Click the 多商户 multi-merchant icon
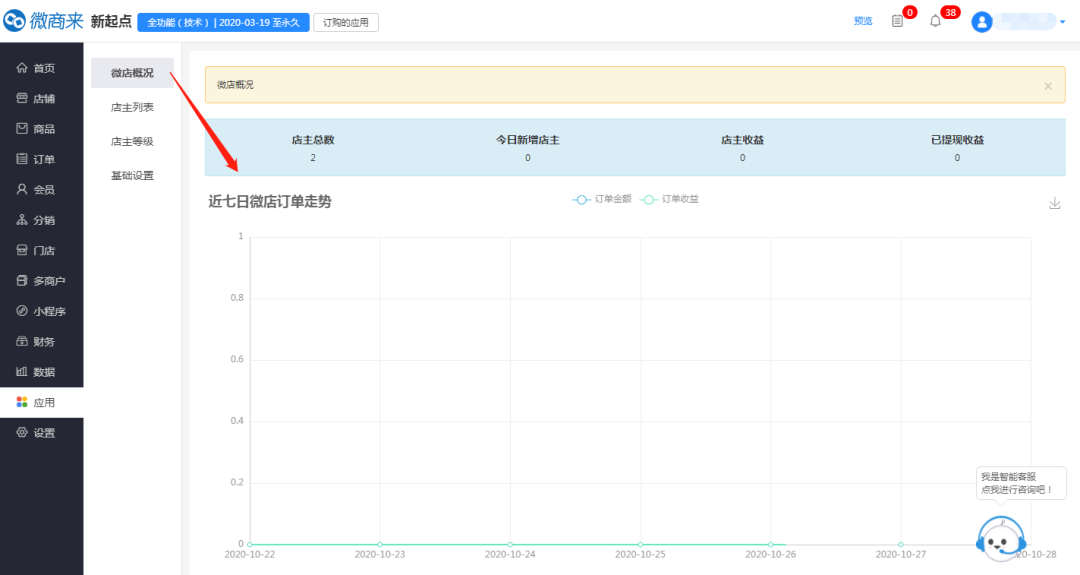The height and width of the screenshot is (575, 1080). tap(22, 280)
